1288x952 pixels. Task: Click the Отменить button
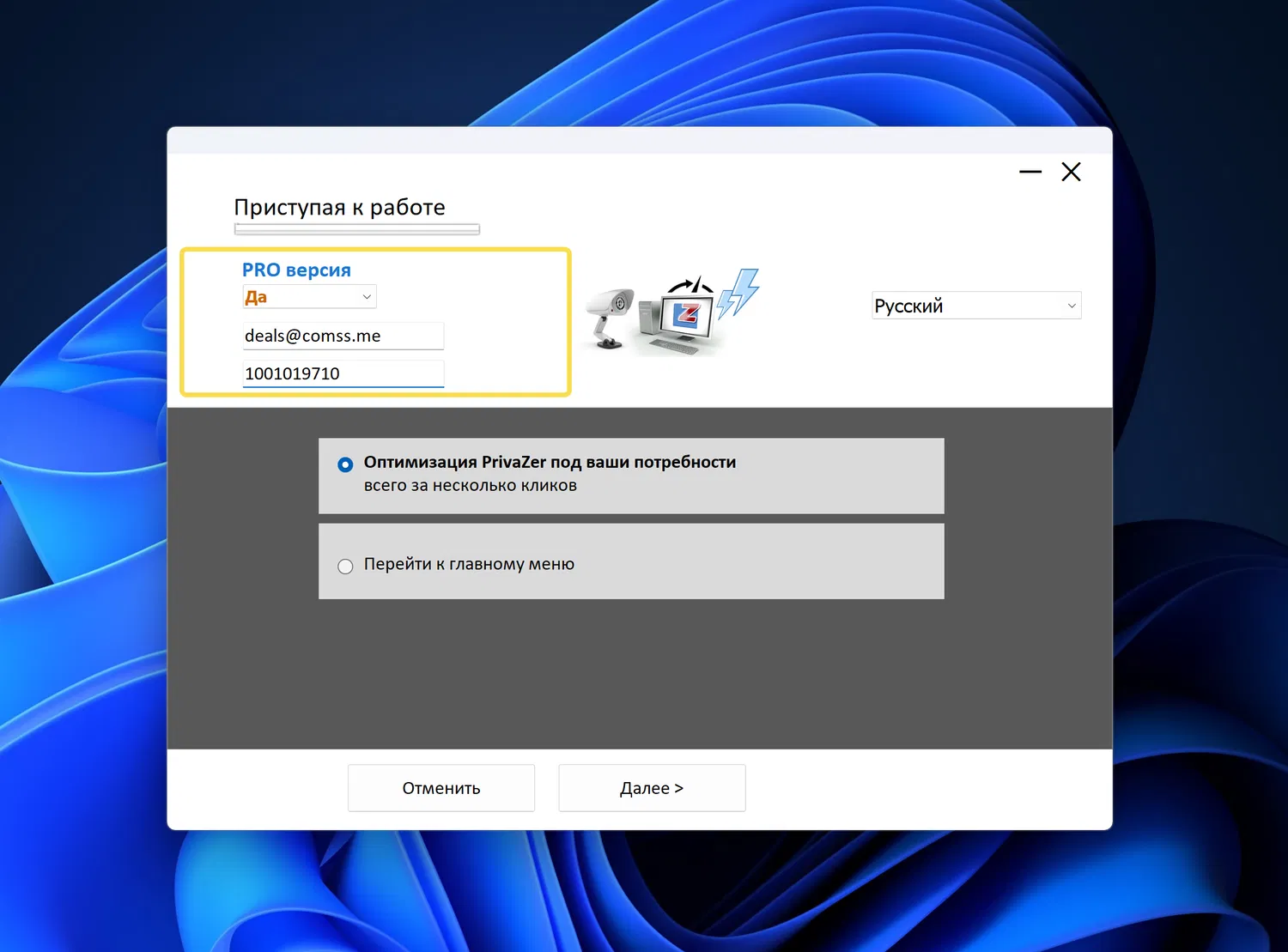pos(441,788)
